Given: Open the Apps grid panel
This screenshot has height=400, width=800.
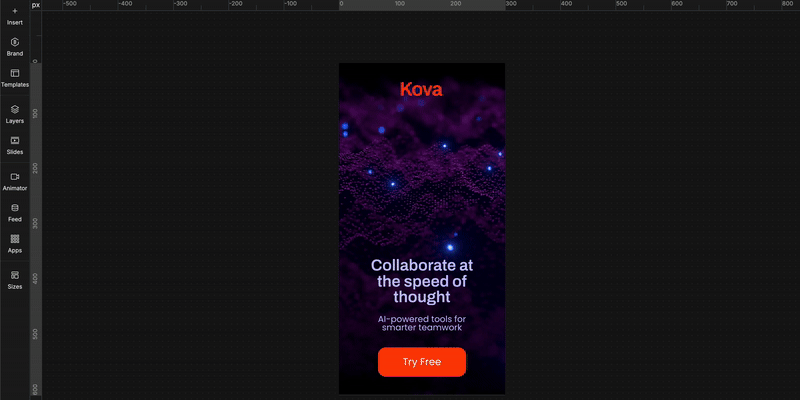Looking at the screenshot, I should pyautogui.click(x=15, y=243).
